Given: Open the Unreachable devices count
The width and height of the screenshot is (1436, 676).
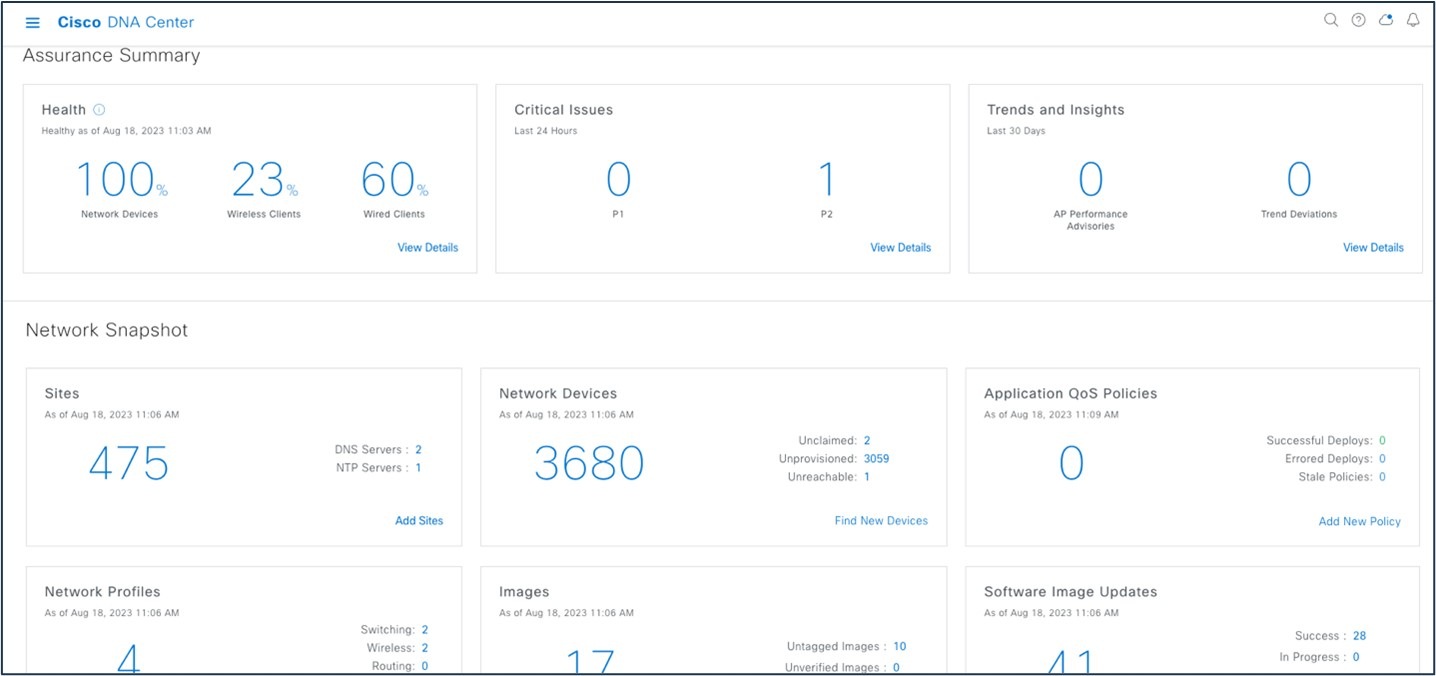Looking at the screenshot, I should pyautogui.click(x=866, y=476).
